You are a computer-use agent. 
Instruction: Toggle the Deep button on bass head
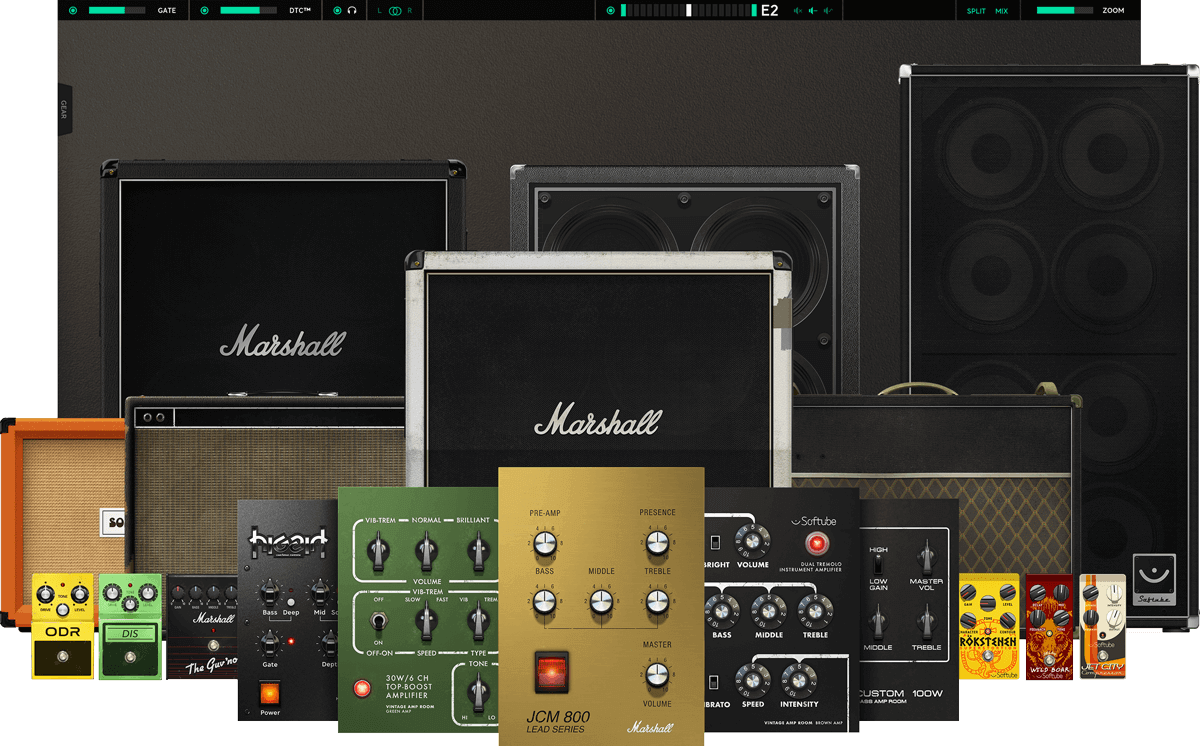tap(290, 603)
